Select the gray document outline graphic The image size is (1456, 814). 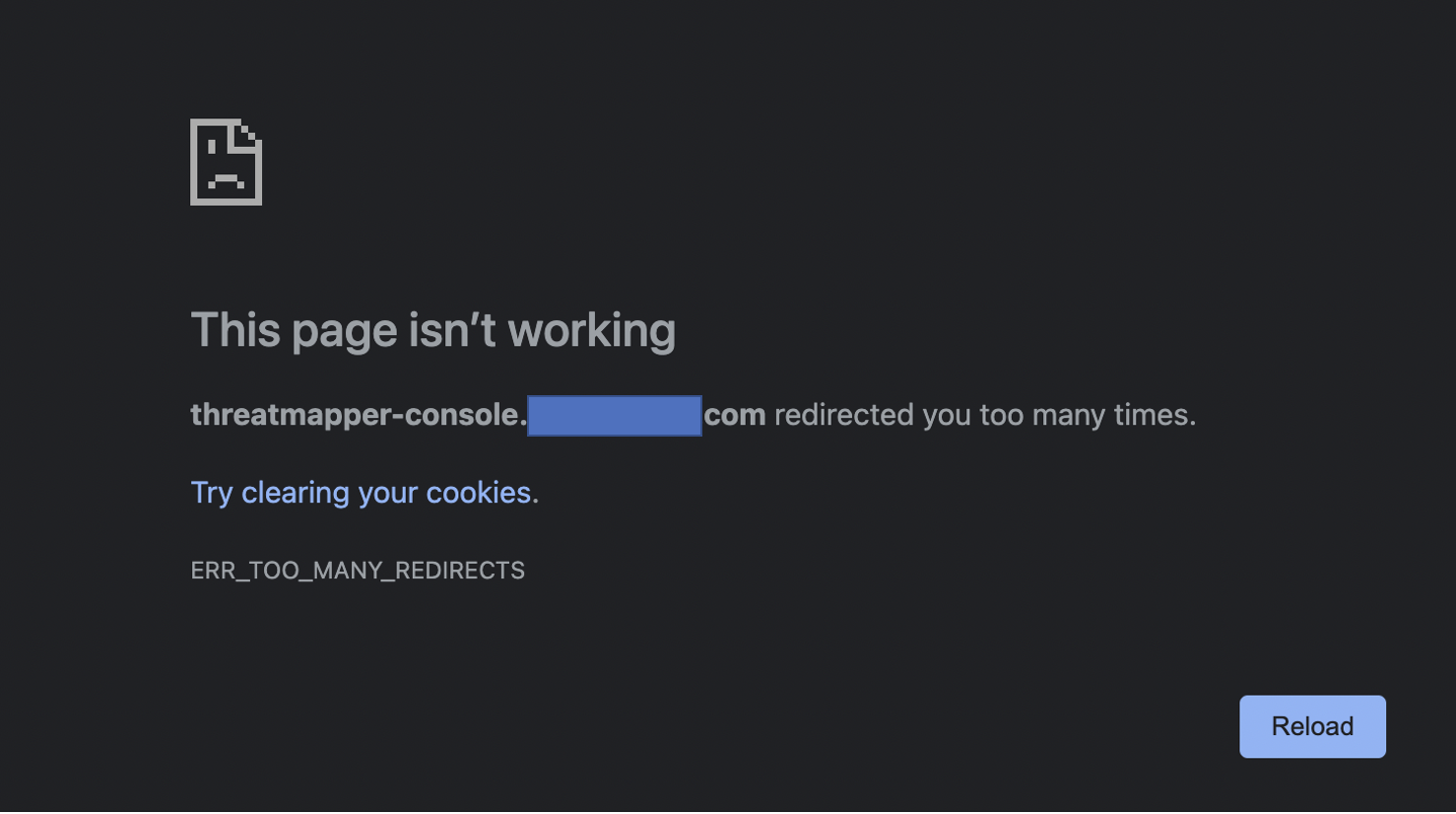226,161
